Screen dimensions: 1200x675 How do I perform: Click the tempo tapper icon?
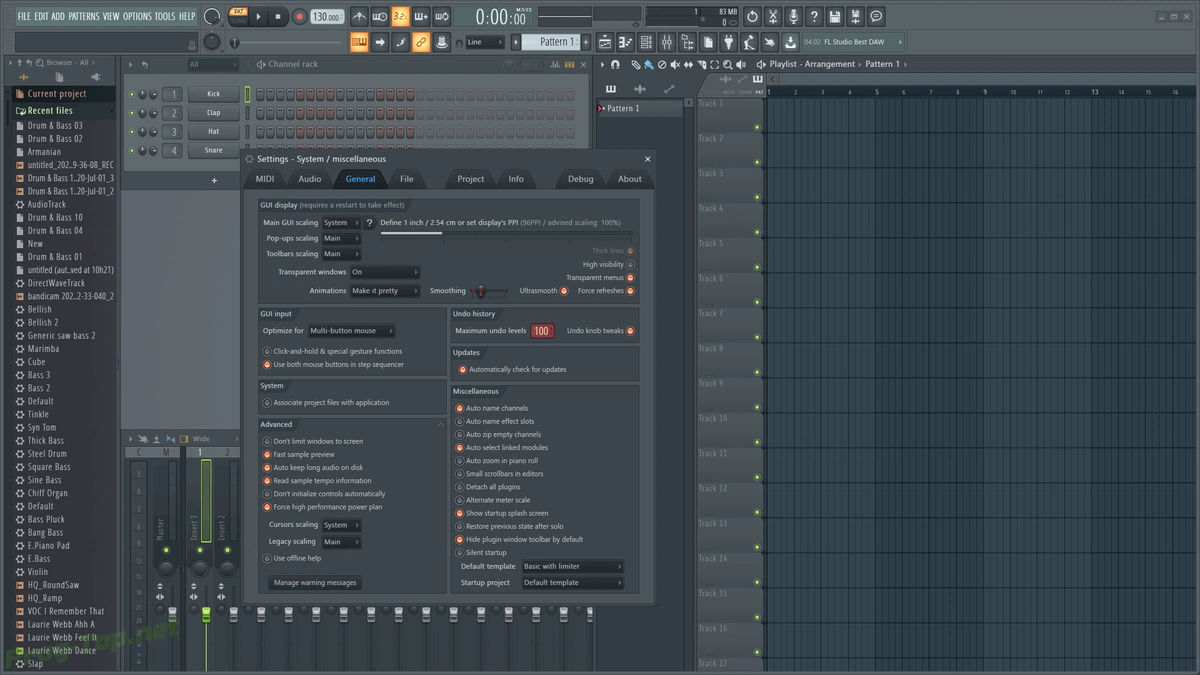[x=749, y=42]
